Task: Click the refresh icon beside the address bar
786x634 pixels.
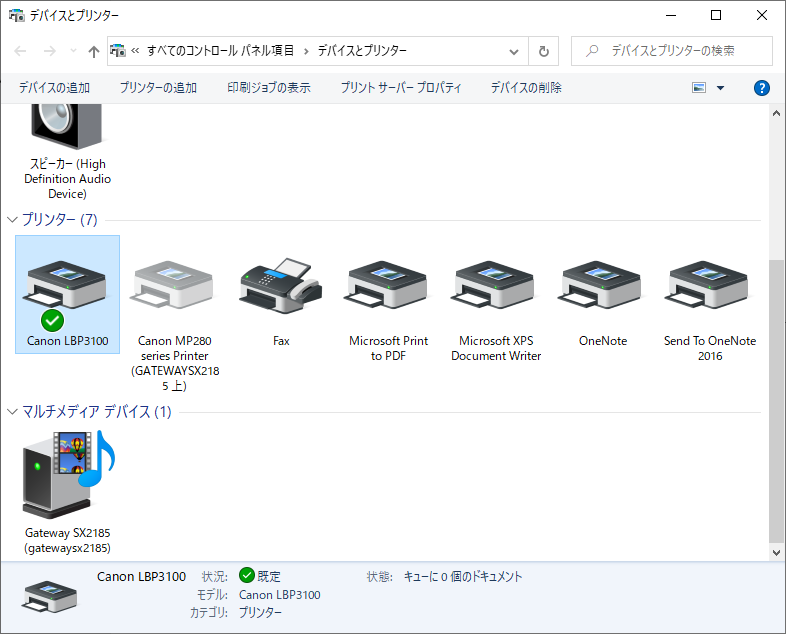Action: (x=543, y=51)
